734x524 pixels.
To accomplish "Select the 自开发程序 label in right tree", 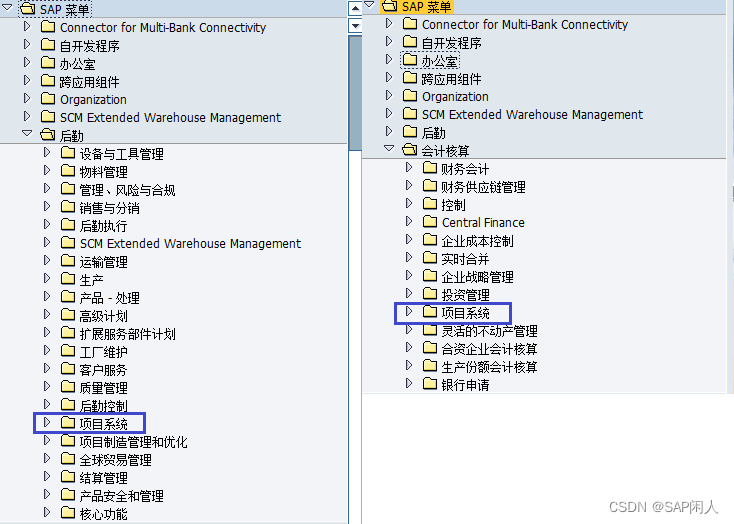I will click(x=452, y=43).
